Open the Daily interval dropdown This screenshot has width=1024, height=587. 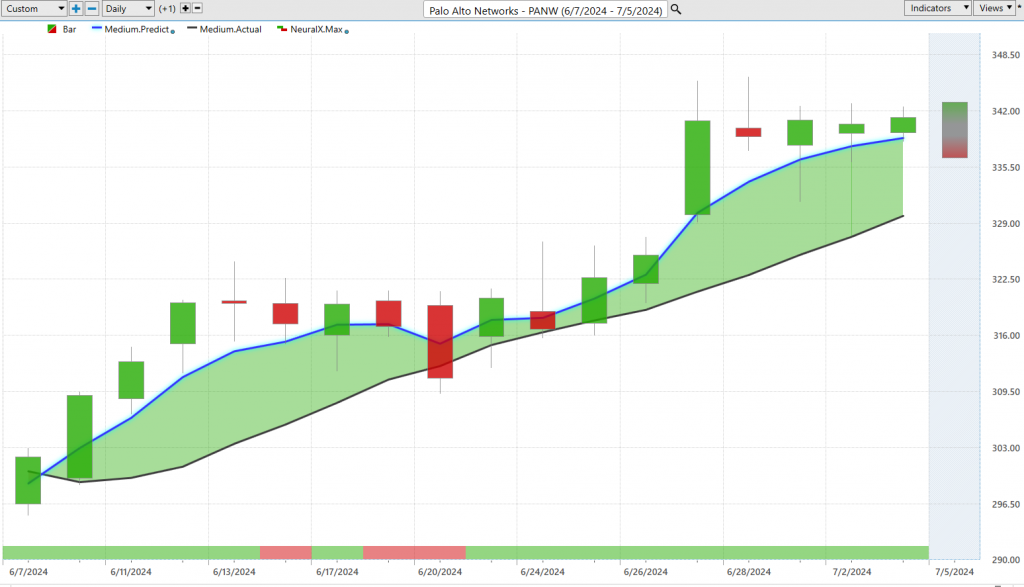128,8
